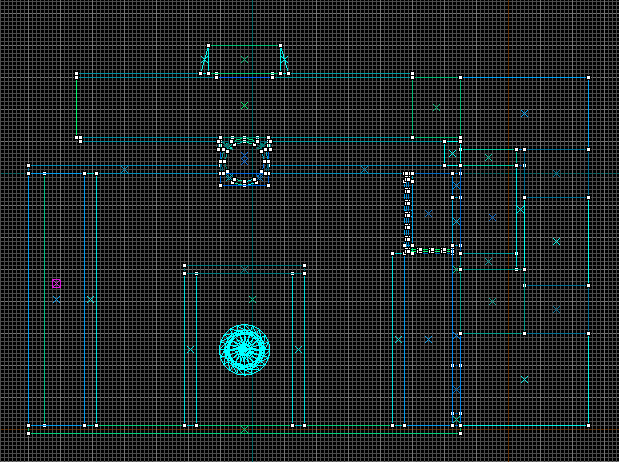Click the center X of the trapezoid brush
The height and width of the screenshot is (462, 619).
point(244,60)
